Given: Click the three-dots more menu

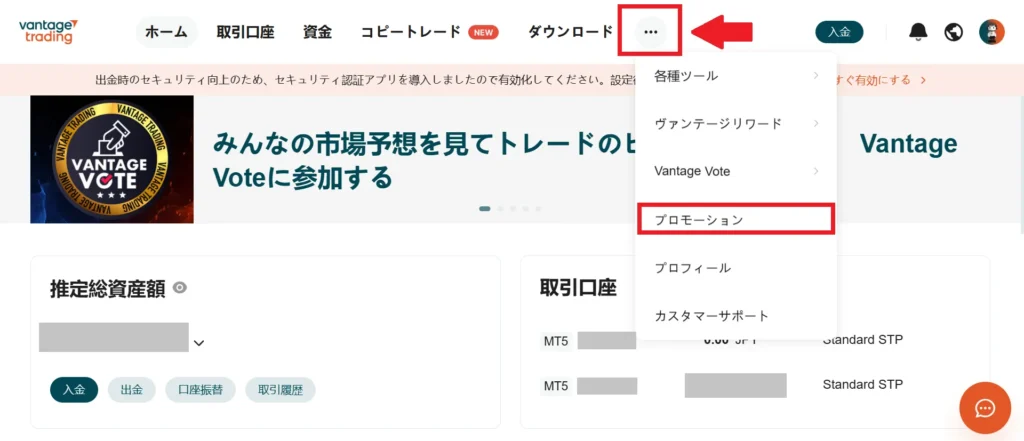Looking at the screenshot, I should click(650, 31).
